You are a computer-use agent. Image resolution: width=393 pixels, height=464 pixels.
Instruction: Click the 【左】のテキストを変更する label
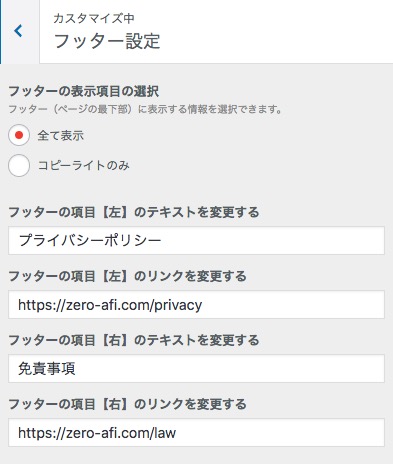pos(134,212)
